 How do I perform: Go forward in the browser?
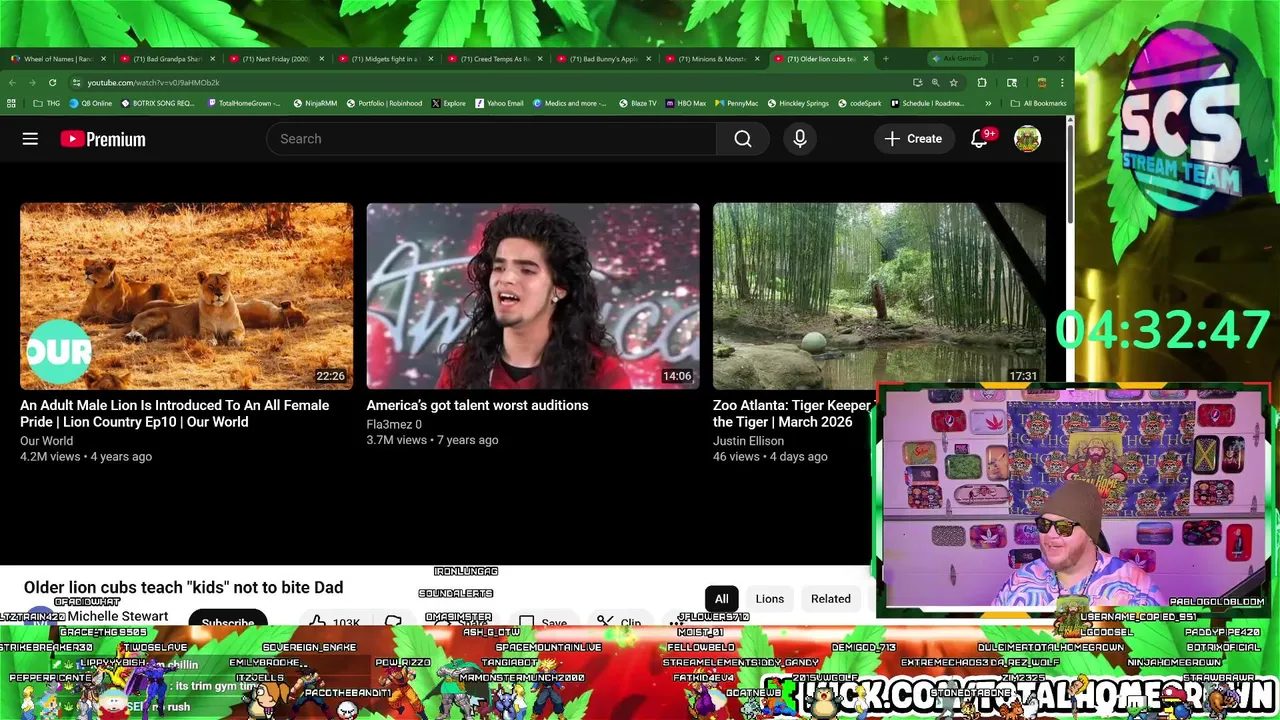pos(32,83)
